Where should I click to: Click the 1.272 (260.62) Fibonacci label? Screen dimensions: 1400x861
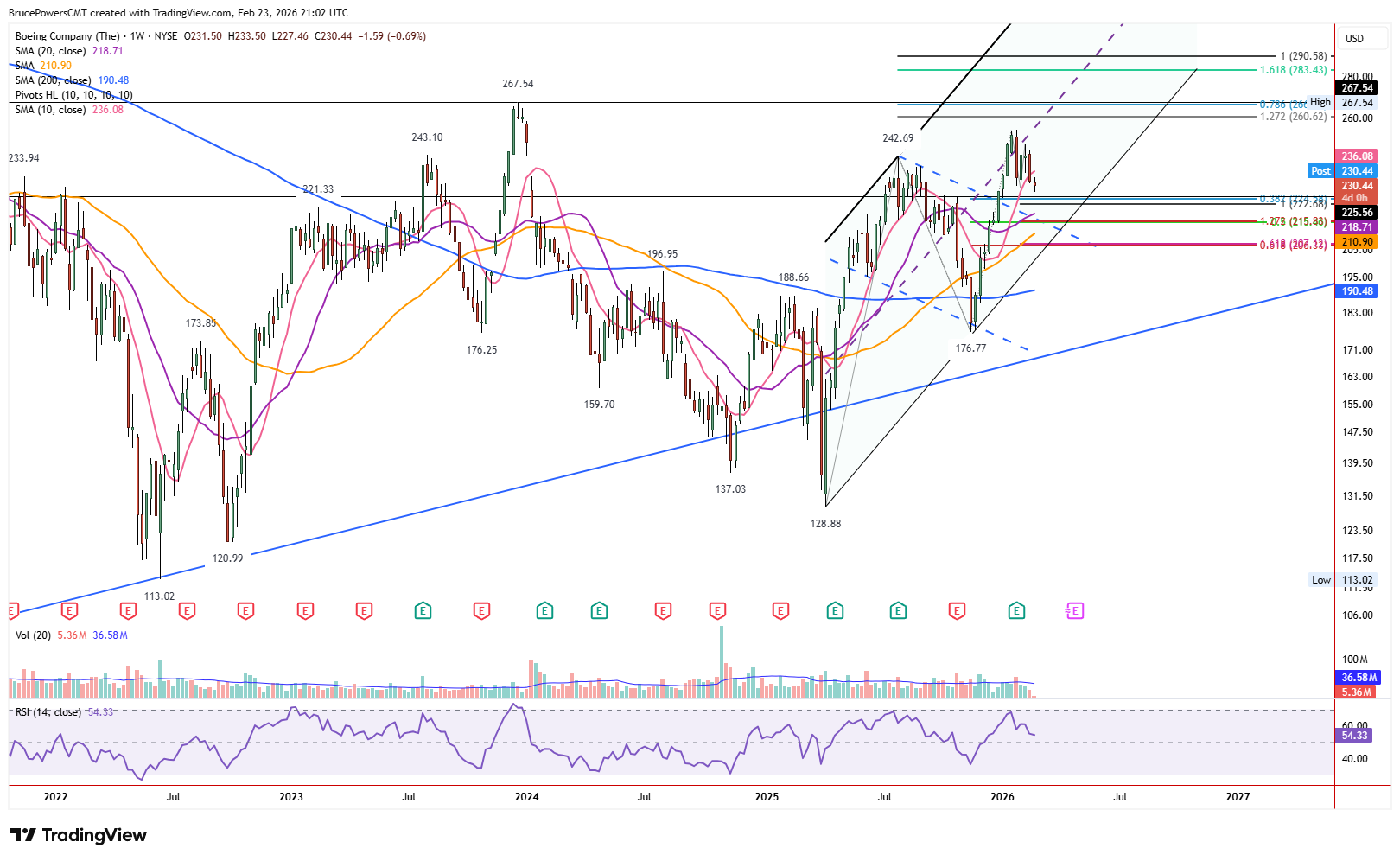point(1293,117)
